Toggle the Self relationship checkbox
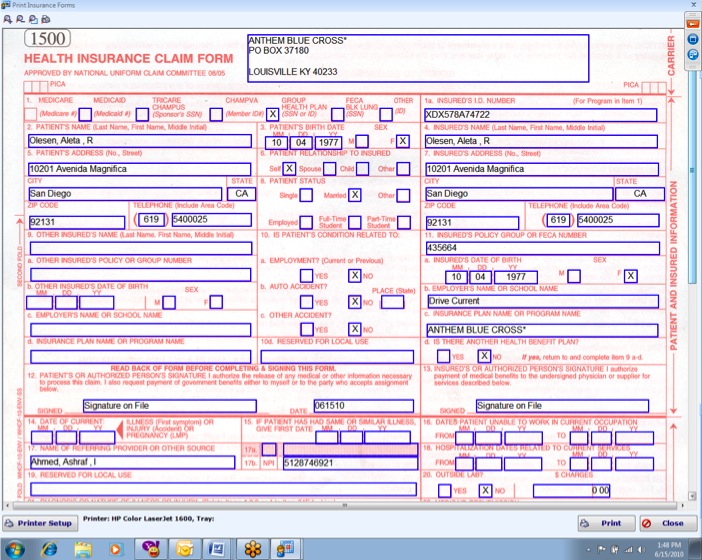Screen dimensions: 702x560 click(289, 169)
